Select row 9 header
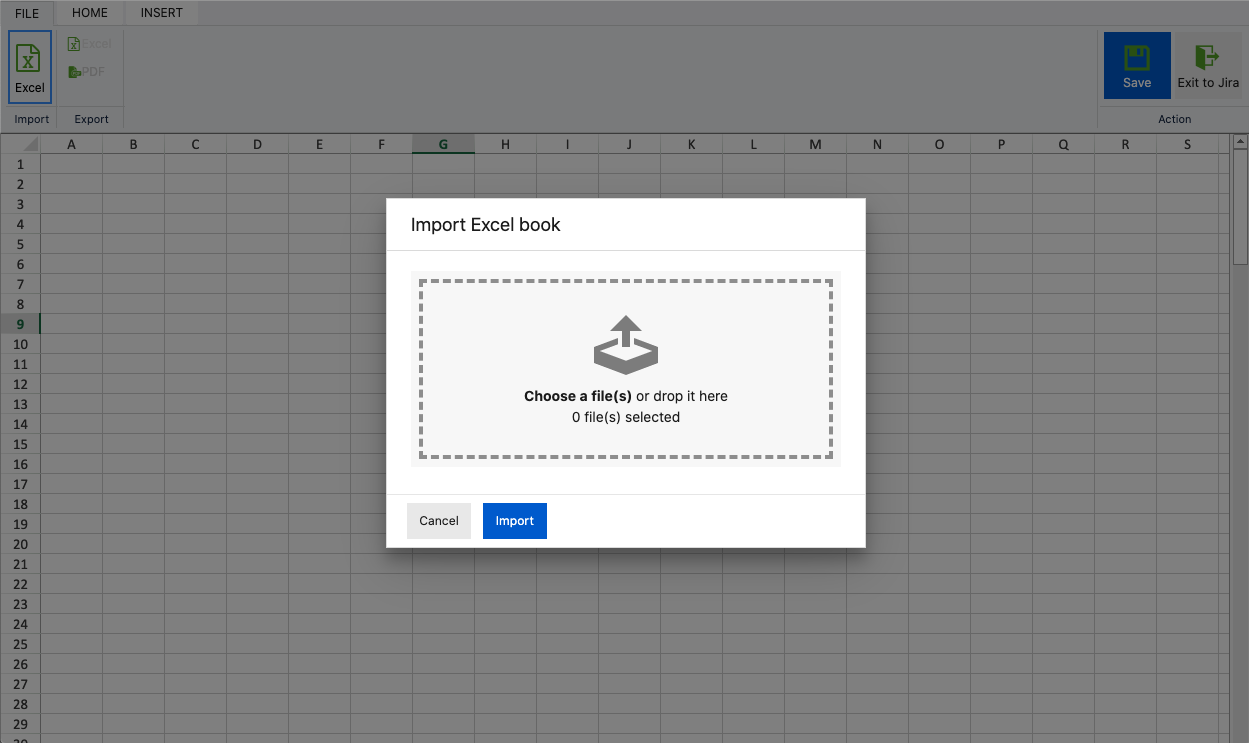Screen dimensions: 1249x743 pos(20,323)
